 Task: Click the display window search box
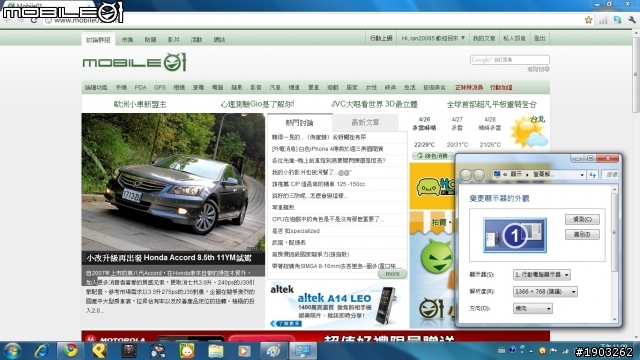(x=611, y=175)
